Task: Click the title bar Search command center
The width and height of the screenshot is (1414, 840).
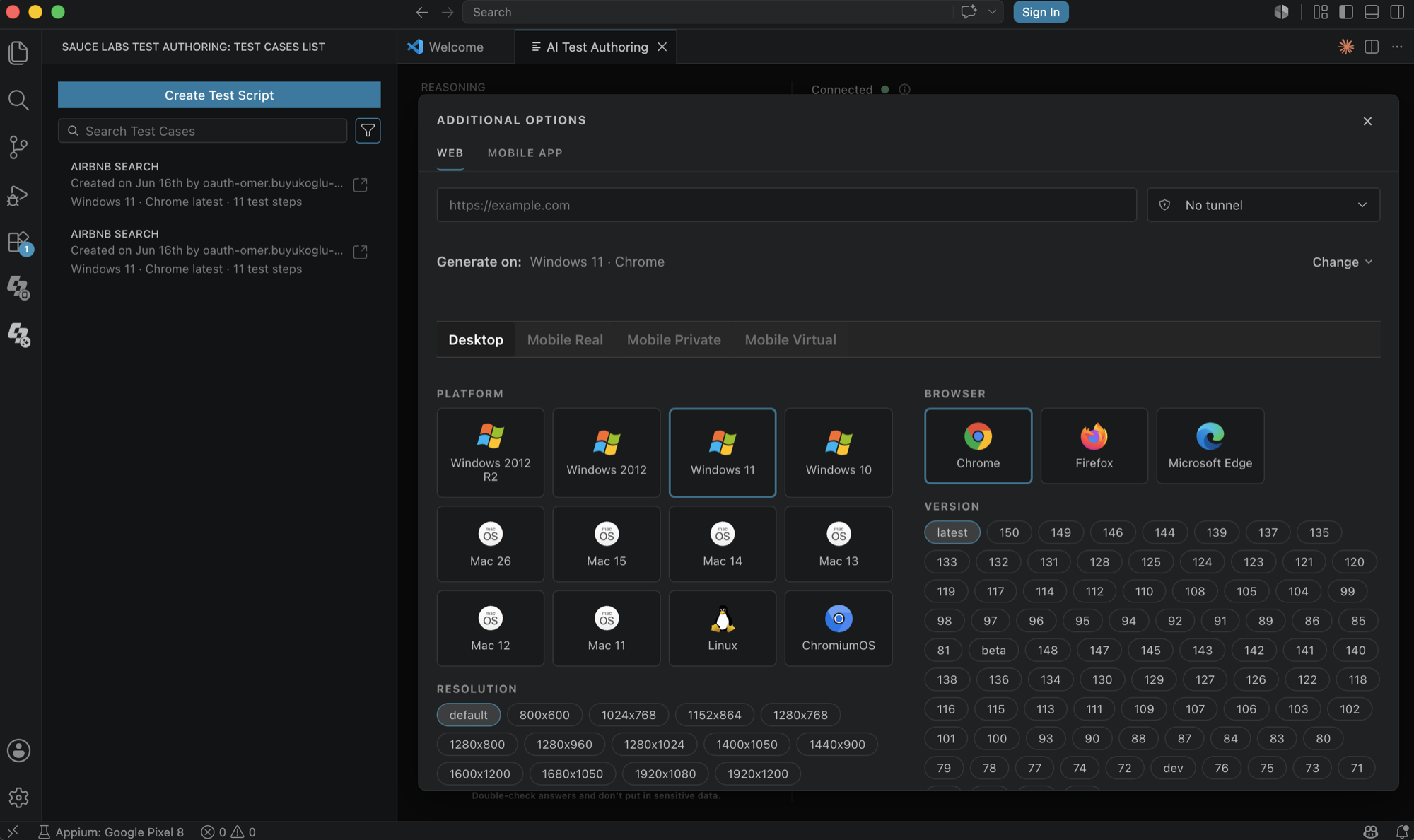Action: pyautogui.click(x=708, y=12)
